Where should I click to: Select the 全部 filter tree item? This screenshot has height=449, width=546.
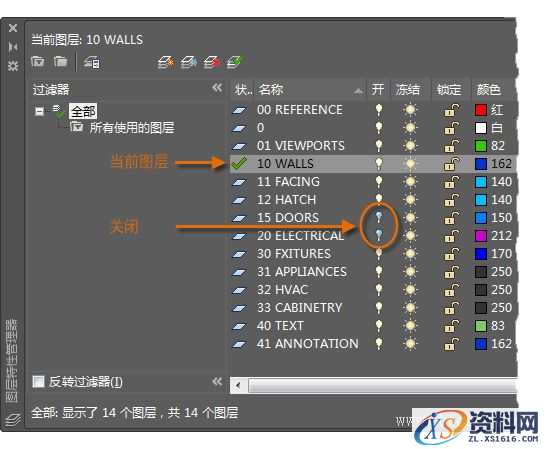(83, 111)
